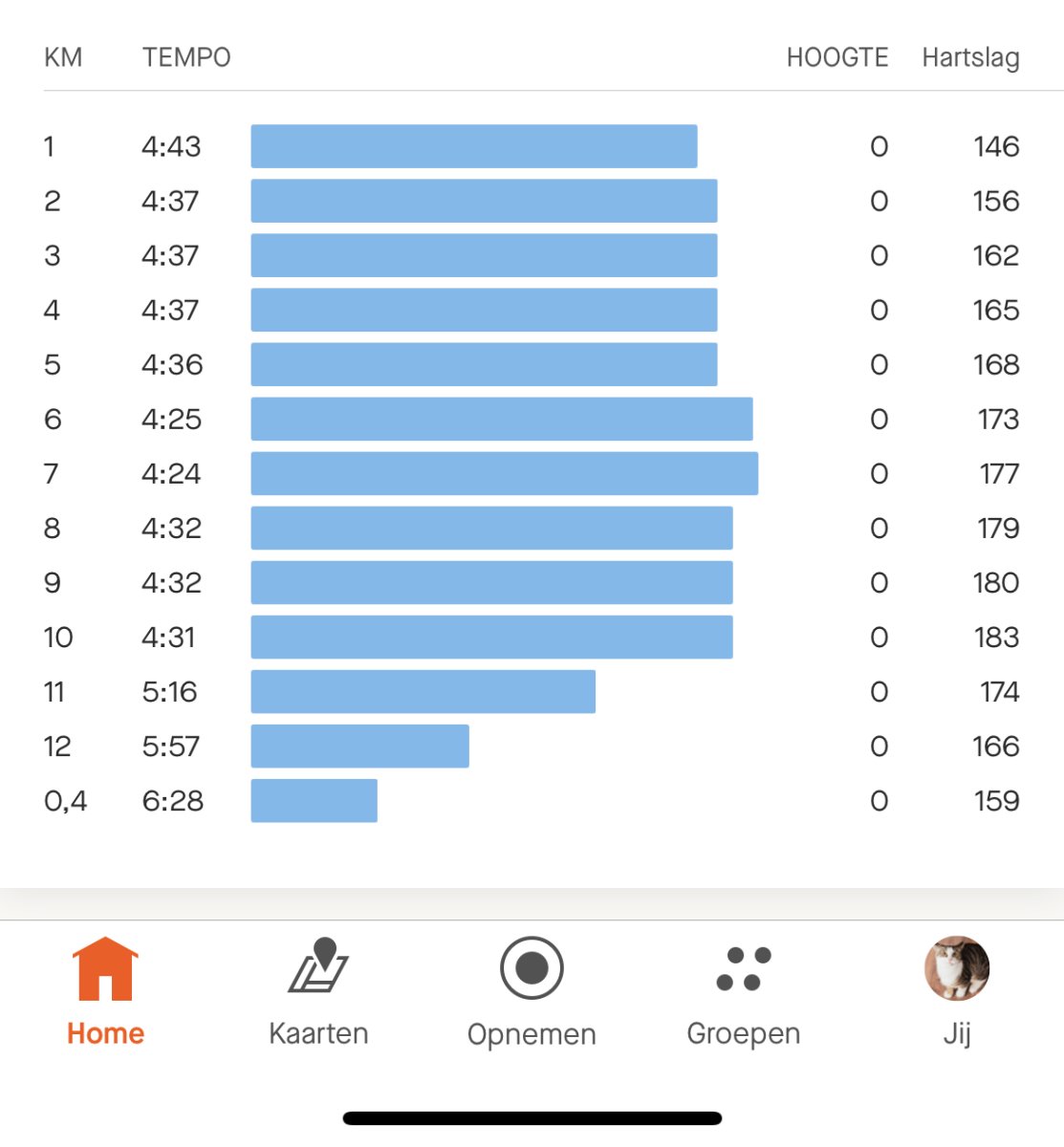Tap the pace bar for kilometer 7

(504, 473)
